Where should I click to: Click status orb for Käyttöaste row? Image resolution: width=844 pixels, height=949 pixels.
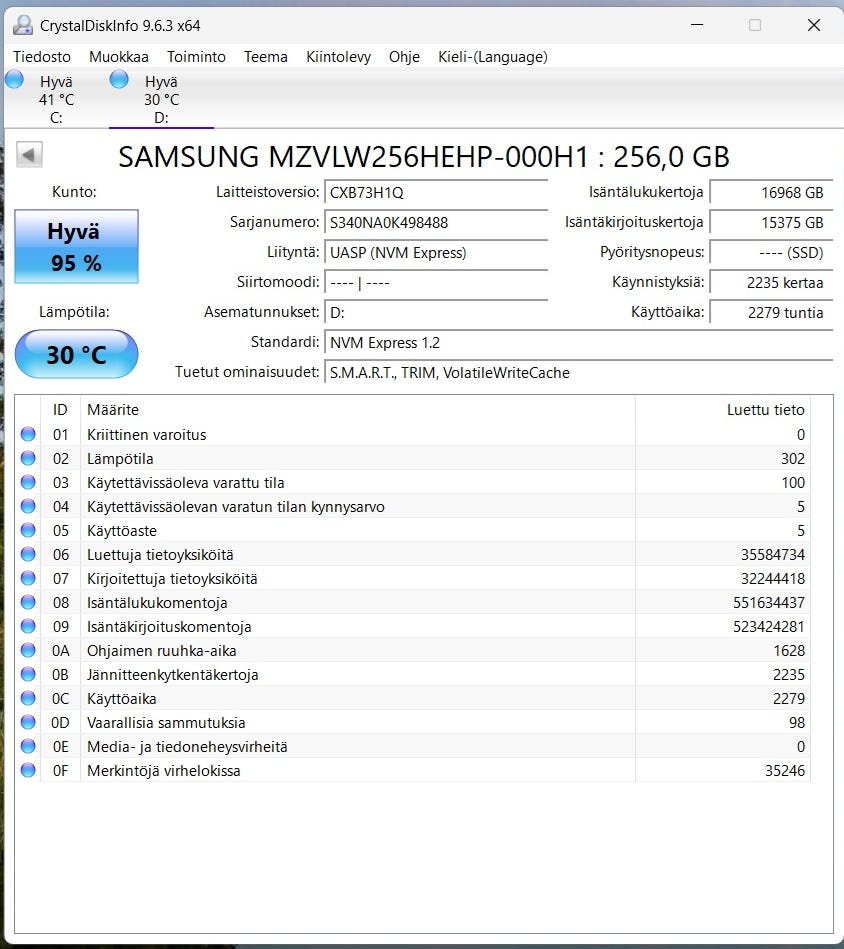point(28,530)
